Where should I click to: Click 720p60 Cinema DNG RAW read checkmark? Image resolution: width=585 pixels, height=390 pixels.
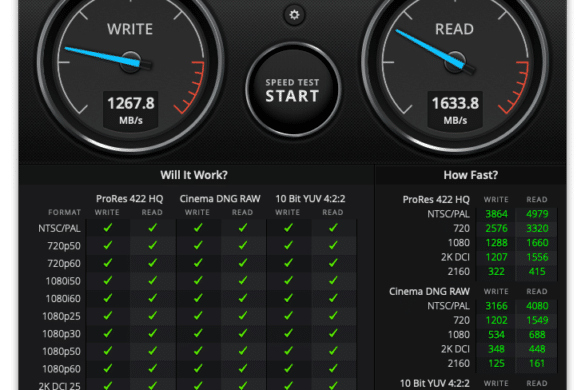[x=243, y=263]
